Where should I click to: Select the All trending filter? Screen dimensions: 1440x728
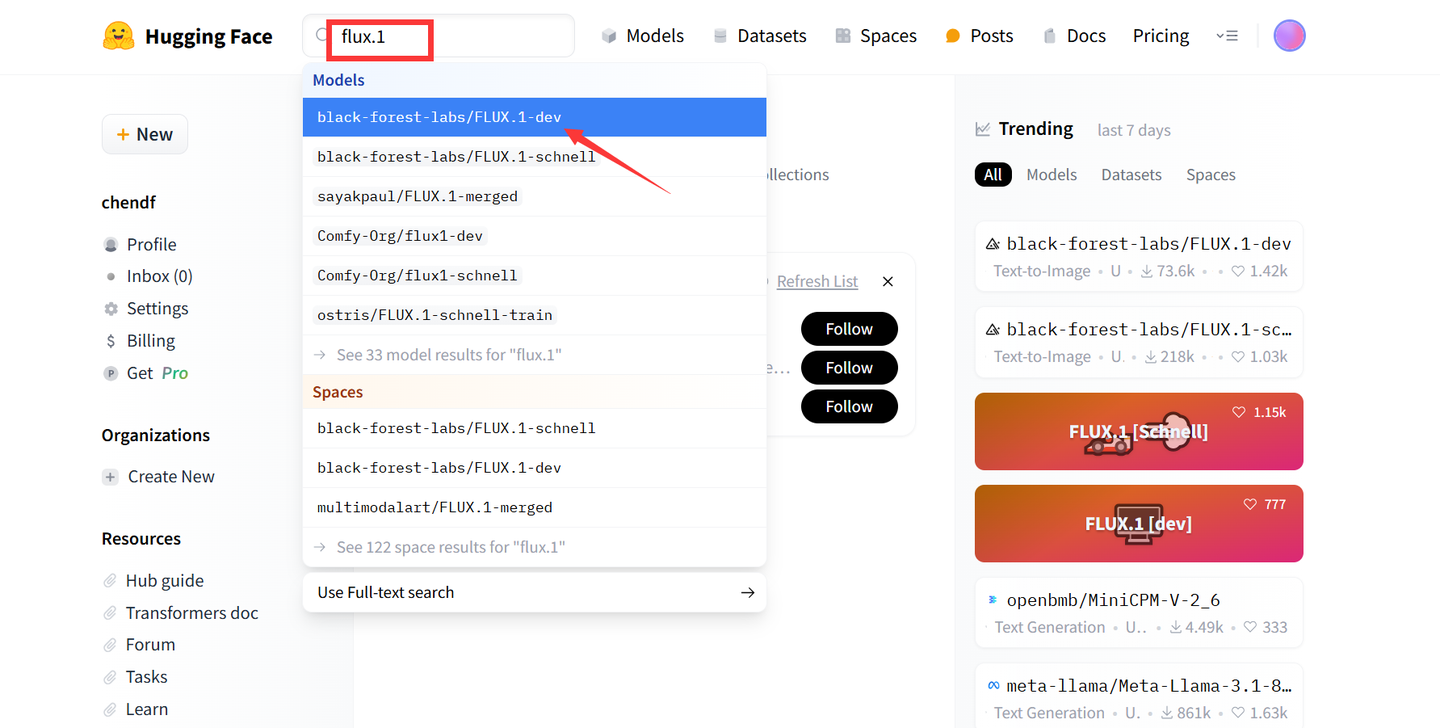pos(992,175)
